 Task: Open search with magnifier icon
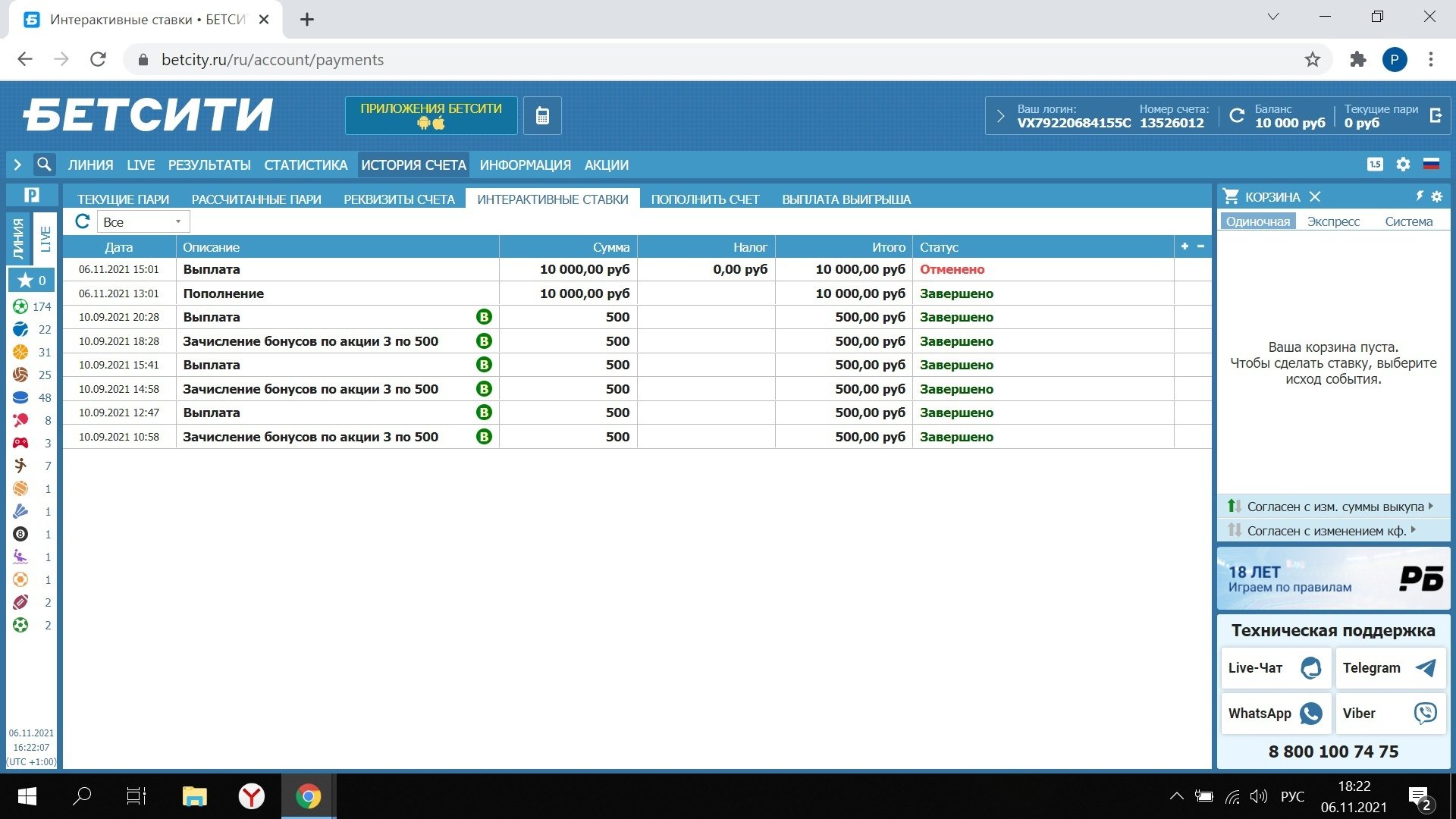tap(45, 165)
